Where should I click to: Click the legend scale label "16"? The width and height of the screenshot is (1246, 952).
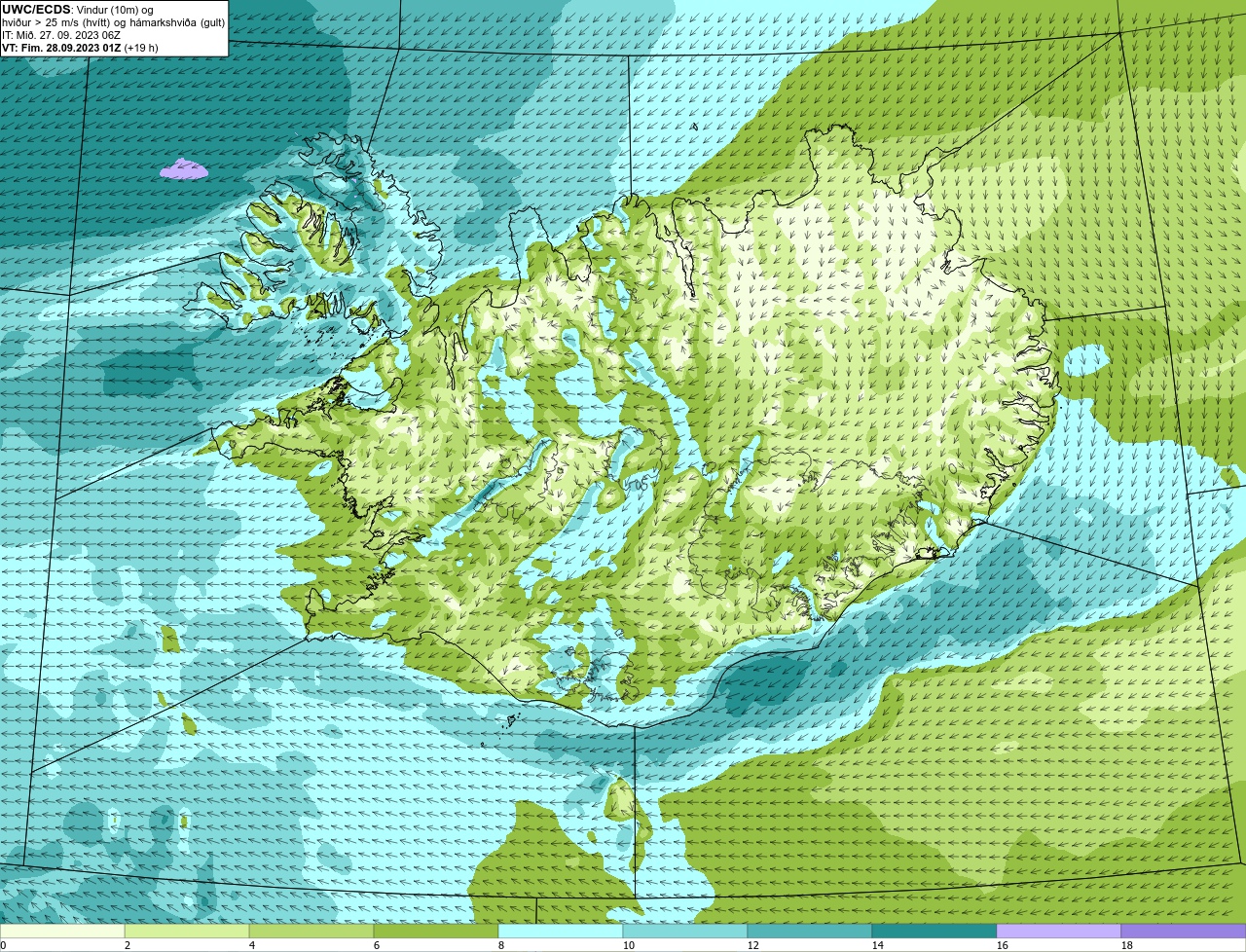pyautogui.click(x=1003, y=945)
